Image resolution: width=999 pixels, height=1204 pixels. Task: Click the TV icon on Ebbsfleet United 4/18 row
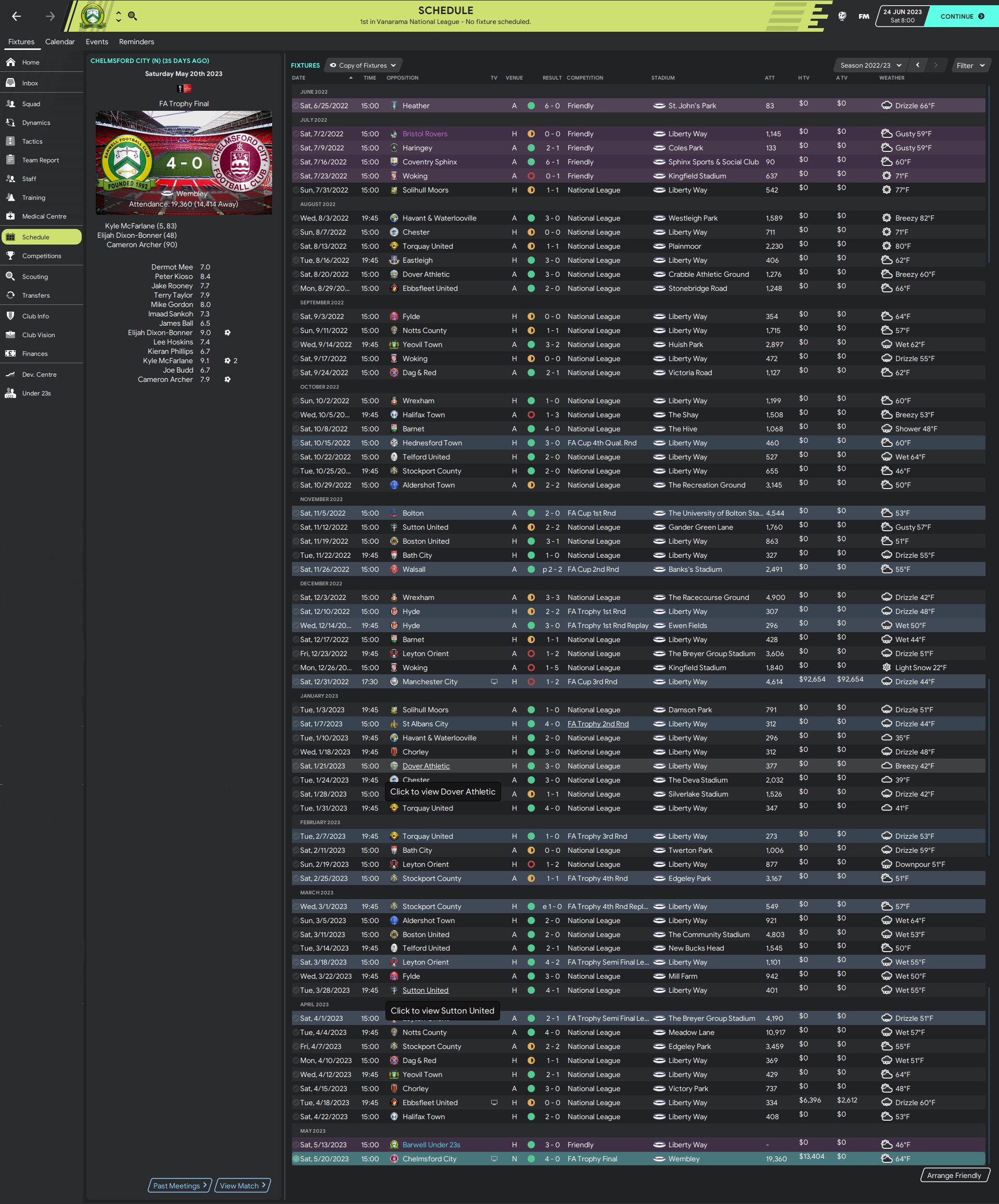coord(494,1103)
